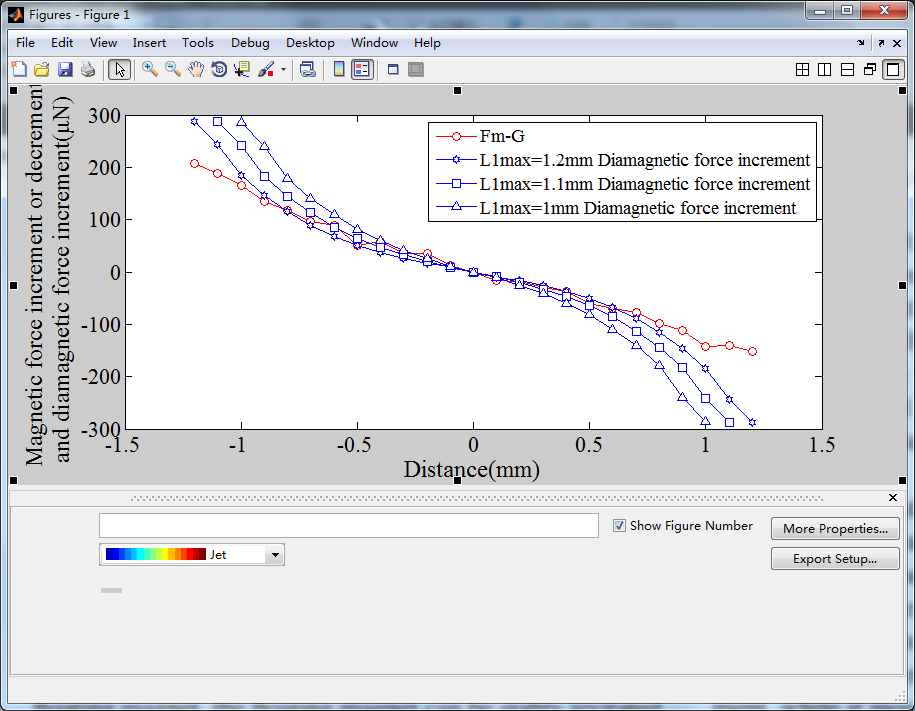This screenshot has height=711, width=915.
Task: Click the L1max=1.1mm legend entry
Action: tap(623, 184)
